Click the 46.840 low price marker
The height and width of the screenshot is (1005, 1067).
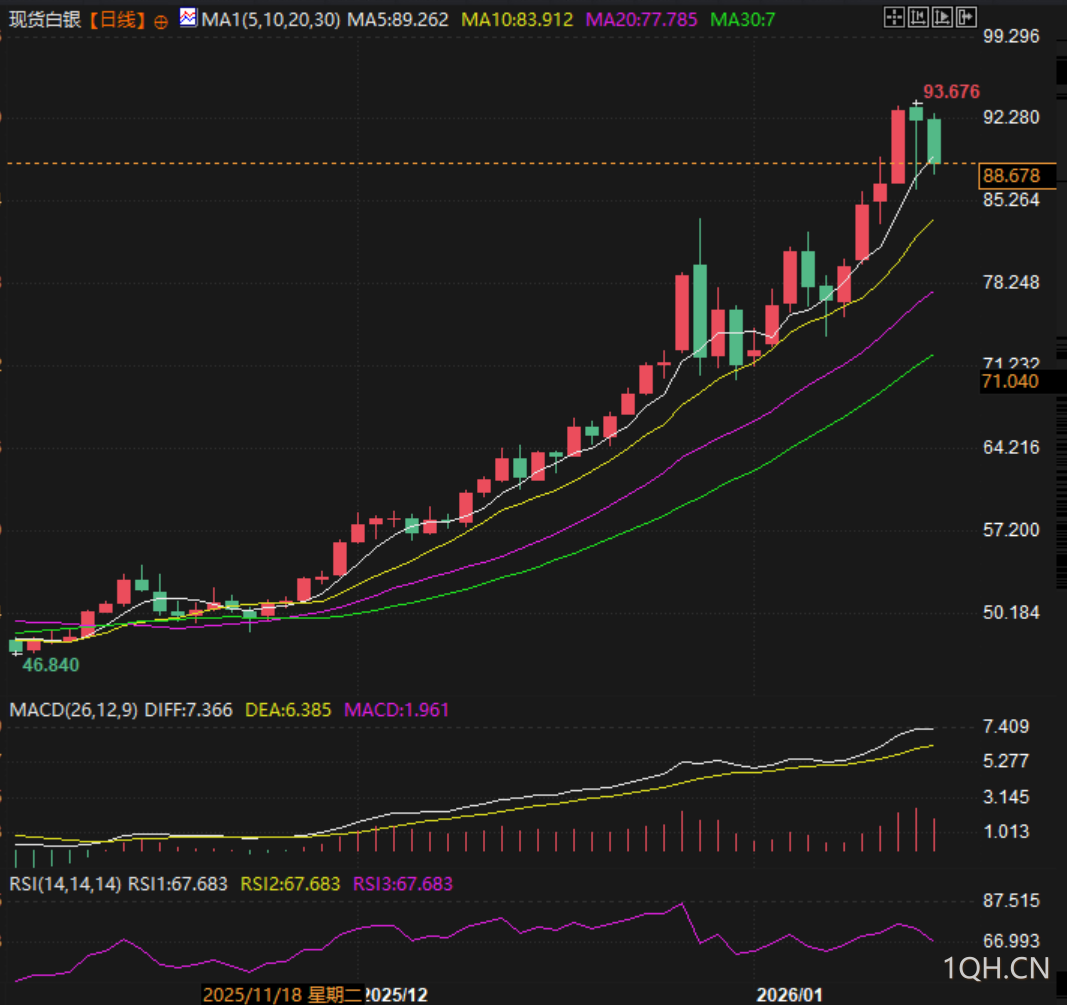pos(51,665)
